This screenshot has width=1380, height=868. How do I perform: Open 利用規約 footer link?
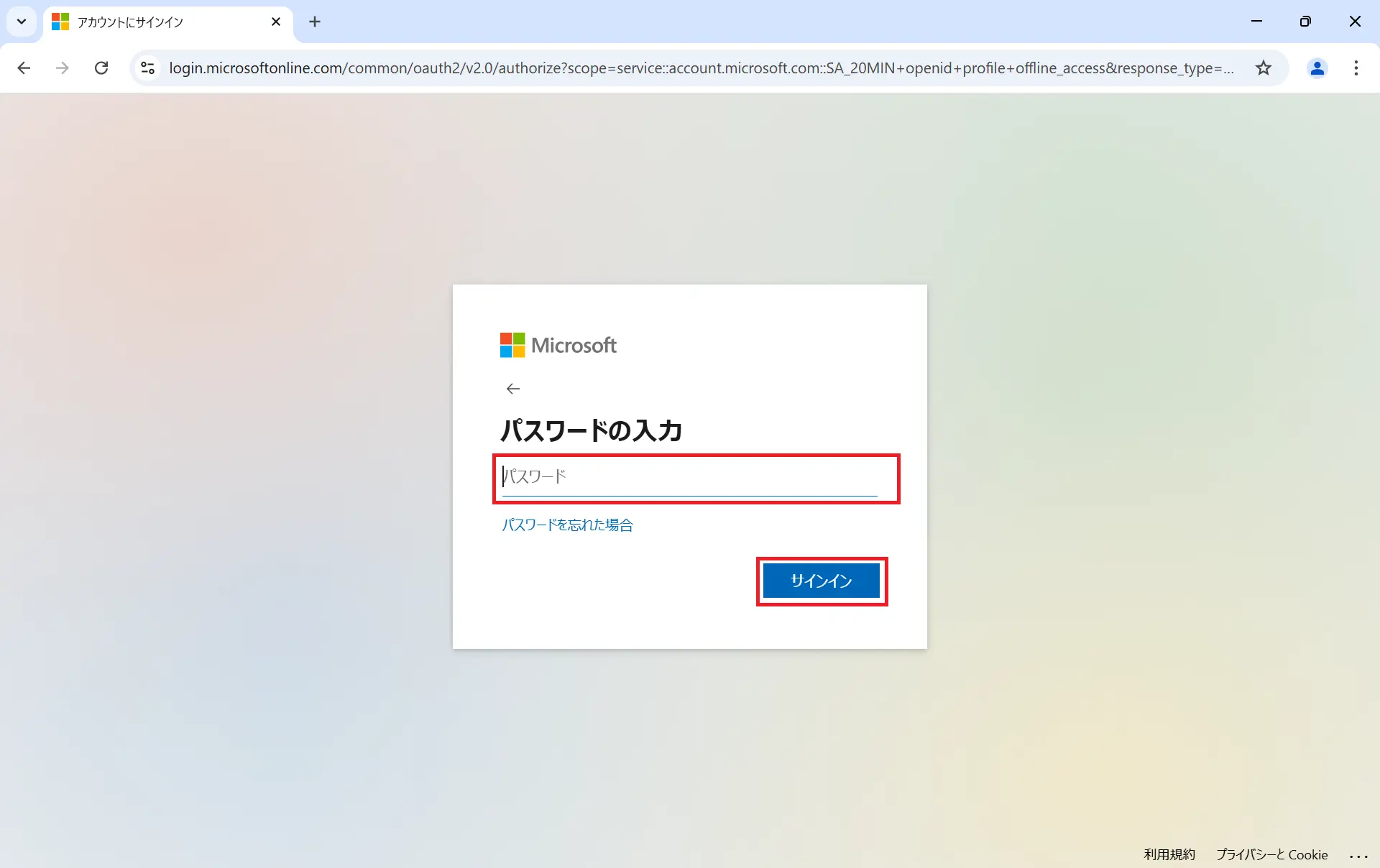[1169, 854]
